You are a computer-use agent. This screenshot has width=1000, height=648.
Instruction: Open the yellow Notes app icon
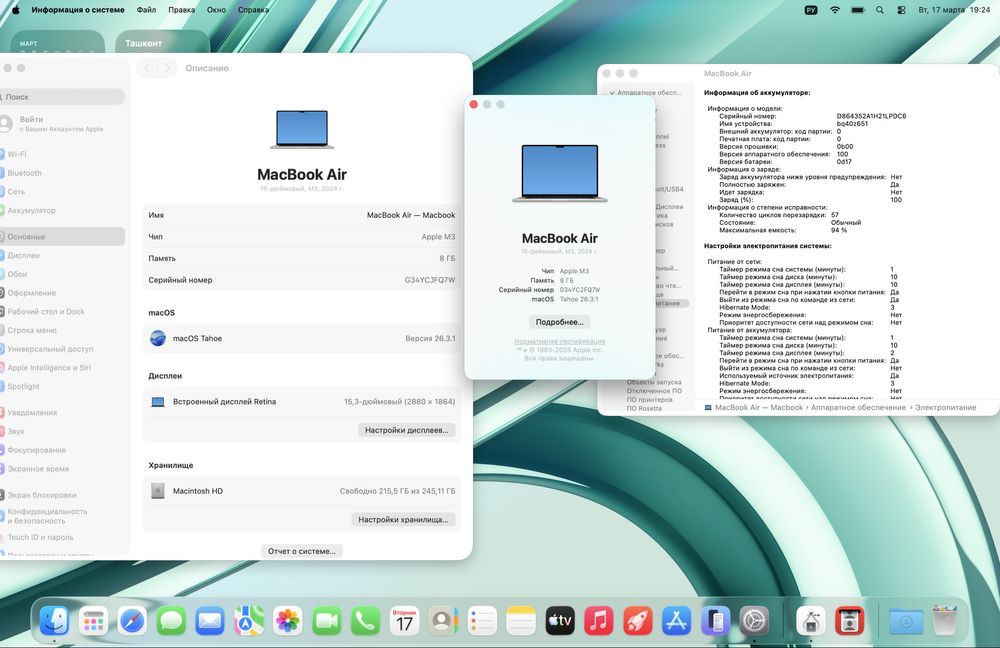point(521,621)
